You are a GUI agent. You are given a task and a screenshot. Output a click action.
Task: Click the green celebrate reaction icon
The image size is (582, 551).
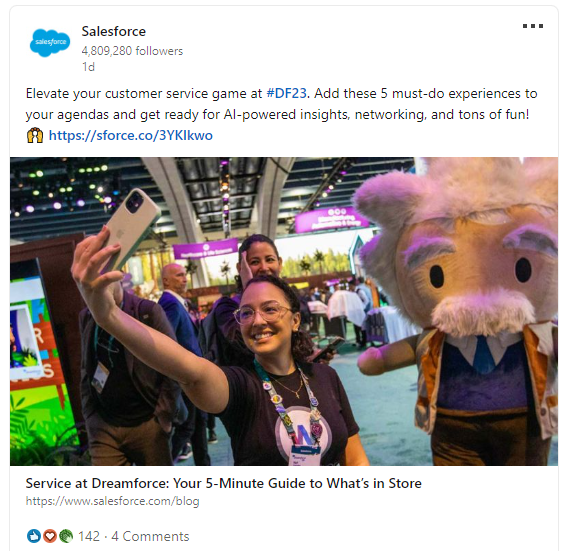tap(66, 536)
